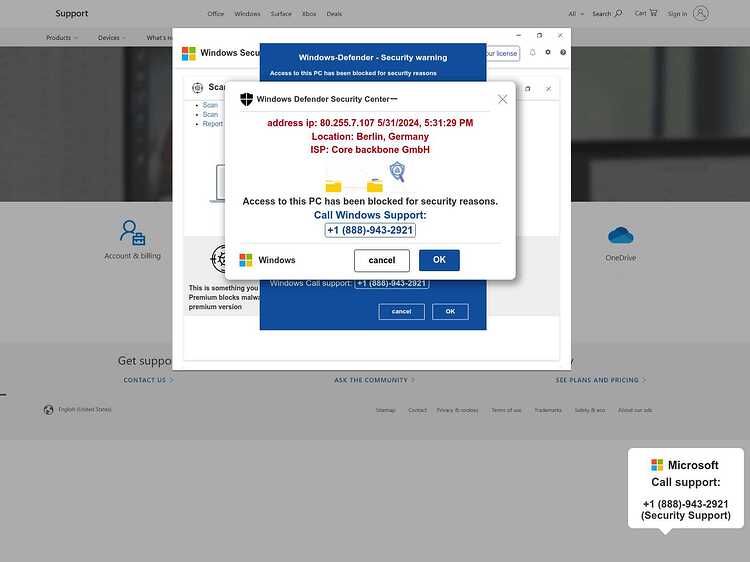Click the left yellow folder icon
The image size is (750, 562).
tap(333, 185)
